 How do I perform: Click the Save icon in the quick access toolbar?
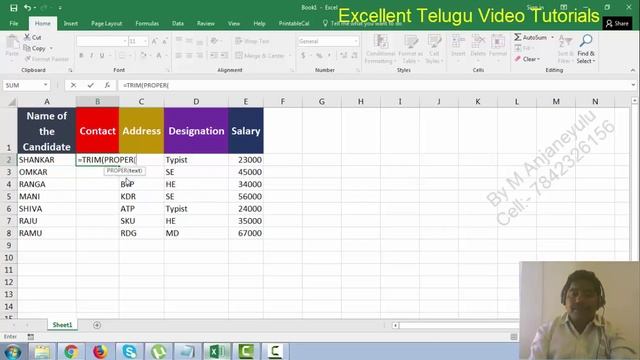[13, 8]
